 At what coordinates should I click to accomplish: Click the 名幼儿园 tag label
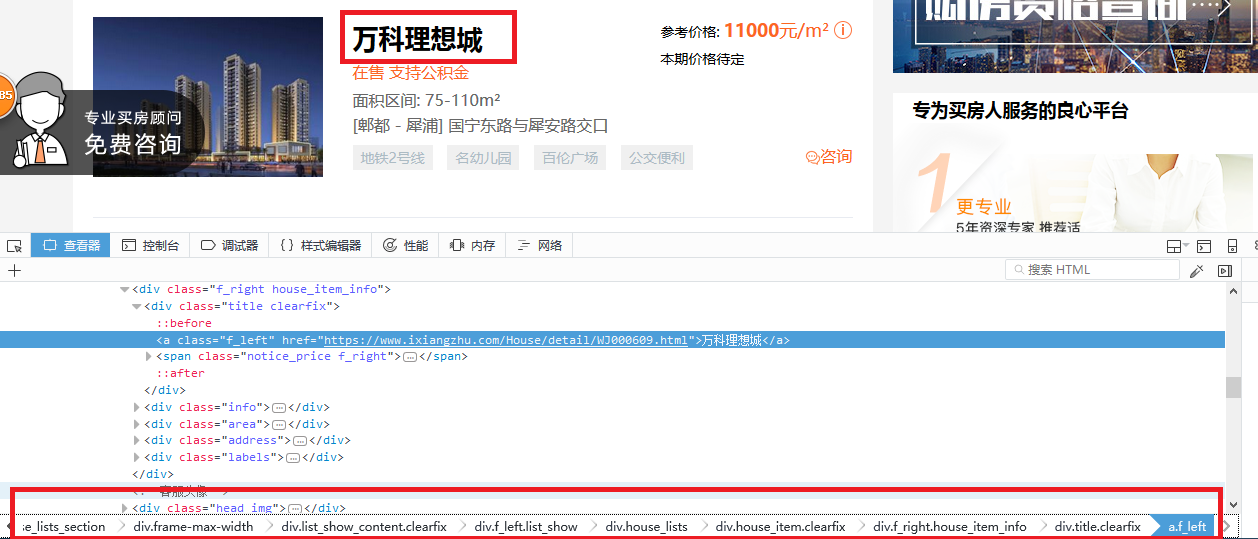pyautogui.click(x=483, y=158)
